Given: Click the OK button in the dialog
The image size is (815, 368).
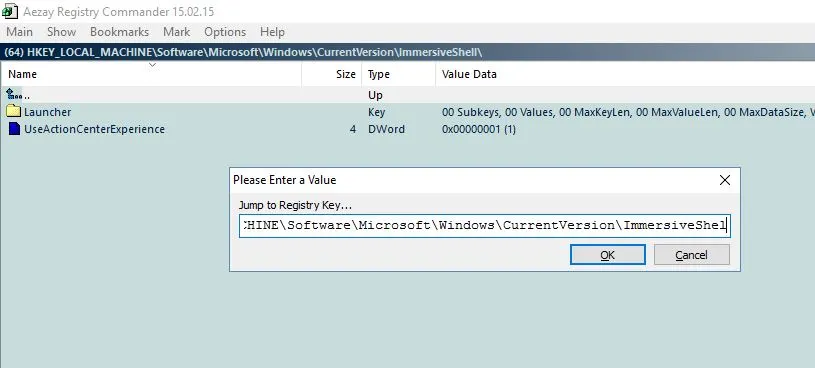Looking at the screenshot, I should [608, 255].
